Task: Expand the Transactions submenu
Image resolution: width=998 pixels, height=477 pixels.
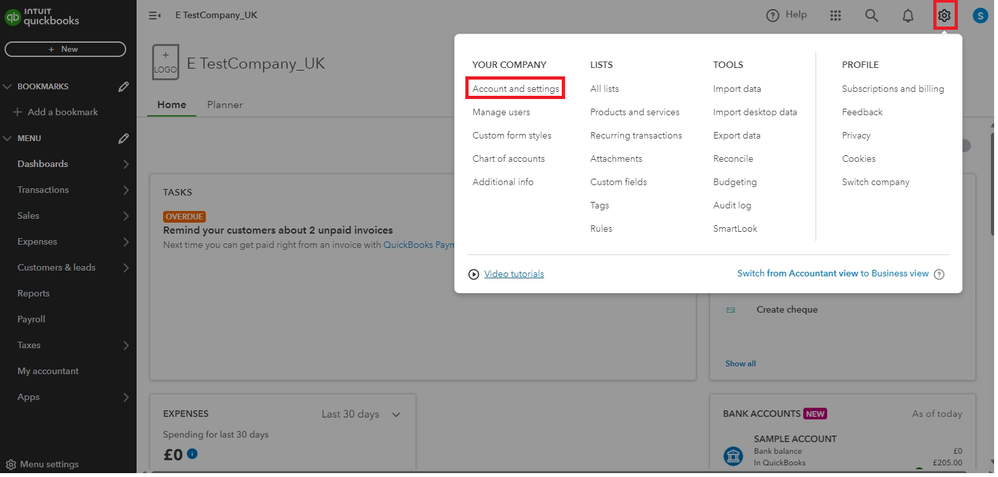Action: [x=126, y=190]
